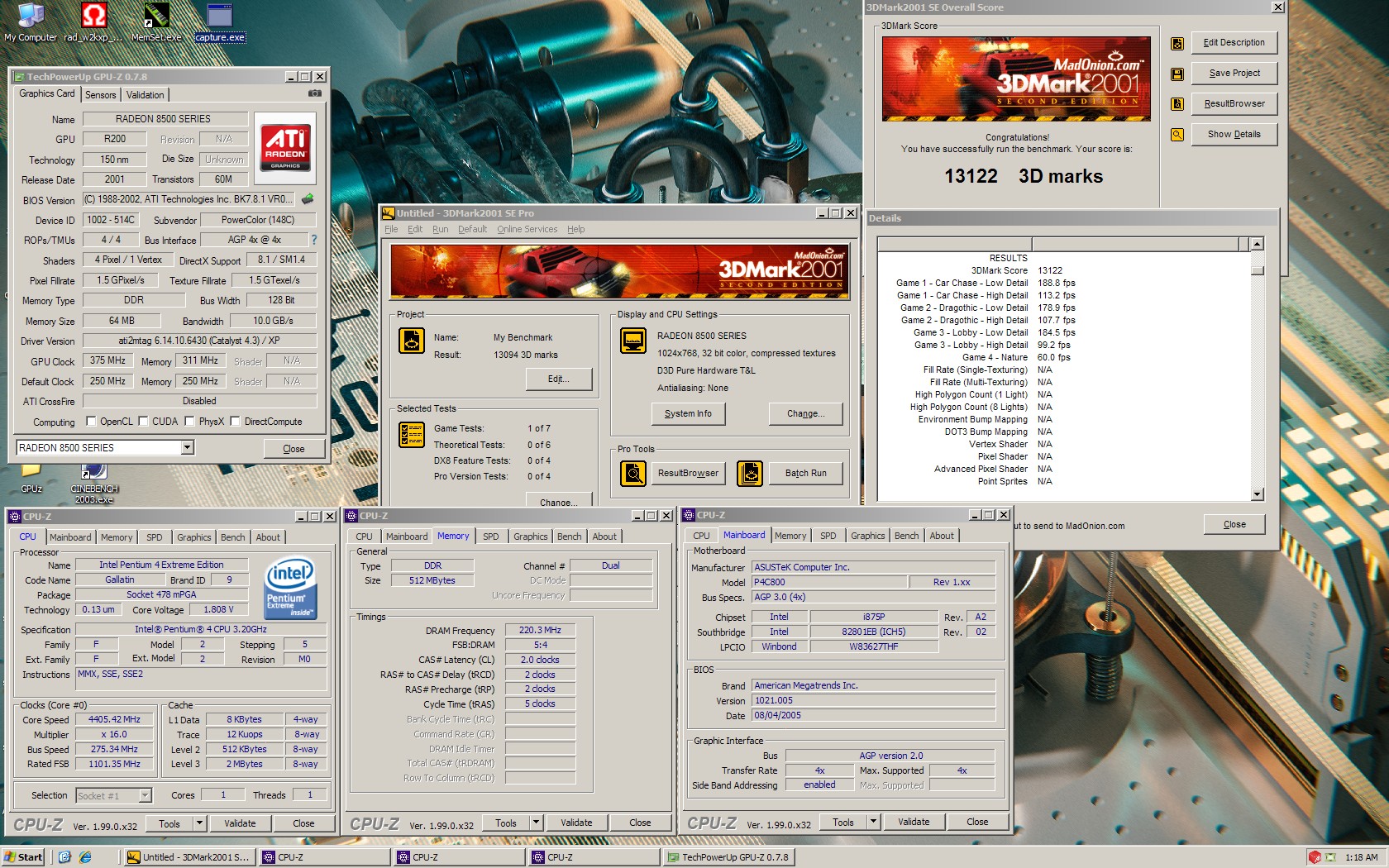Click the Batch Run button

pyautogui.click(x=806, y=474)
